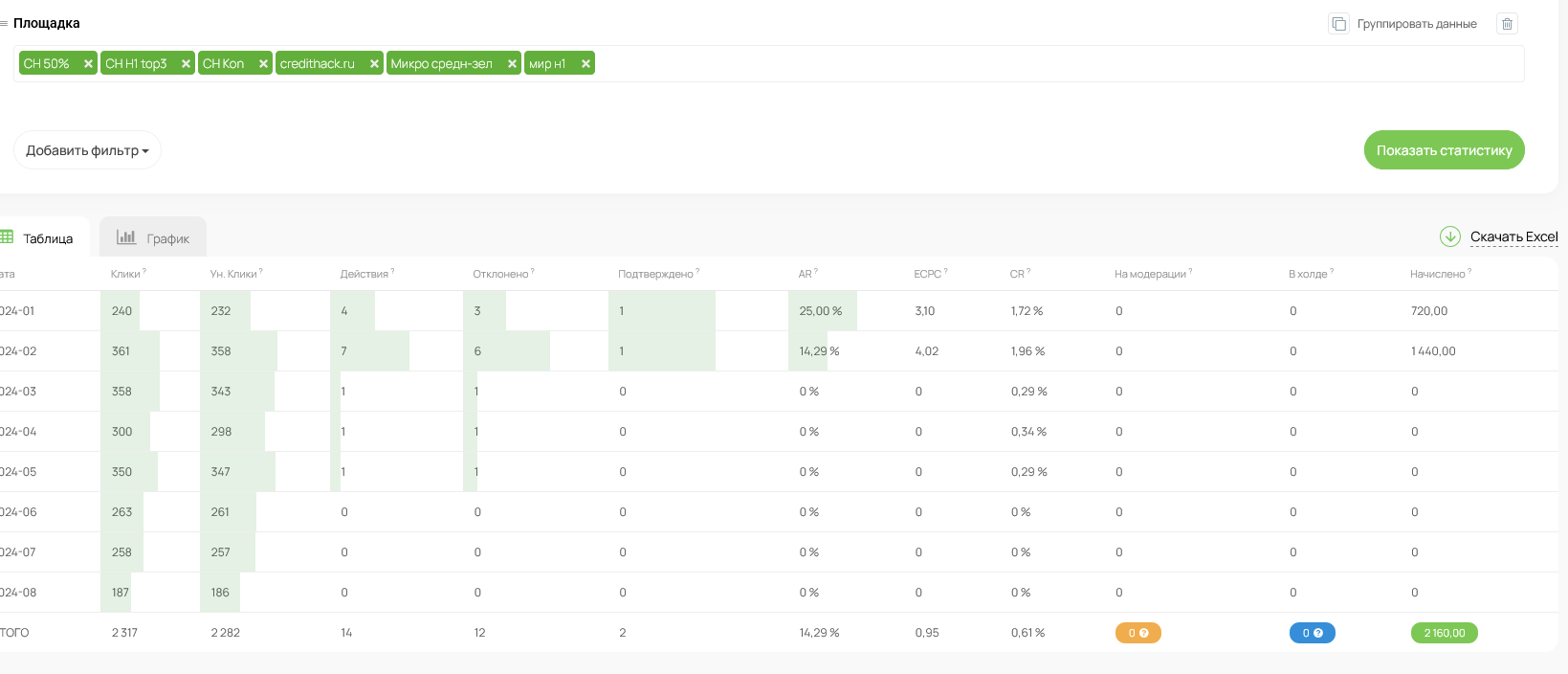Remove the credithack.ru filter tag
Screen dimensions: 1568x674
tap(374, 64)
